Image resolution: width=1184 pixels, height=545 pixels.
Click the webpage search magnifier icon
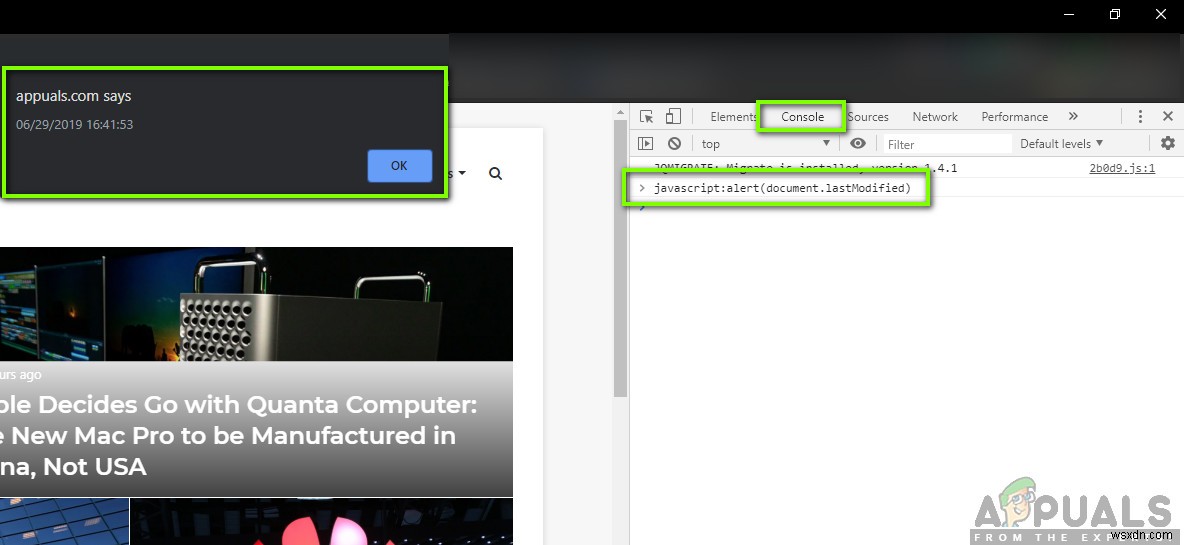[495, 174]
